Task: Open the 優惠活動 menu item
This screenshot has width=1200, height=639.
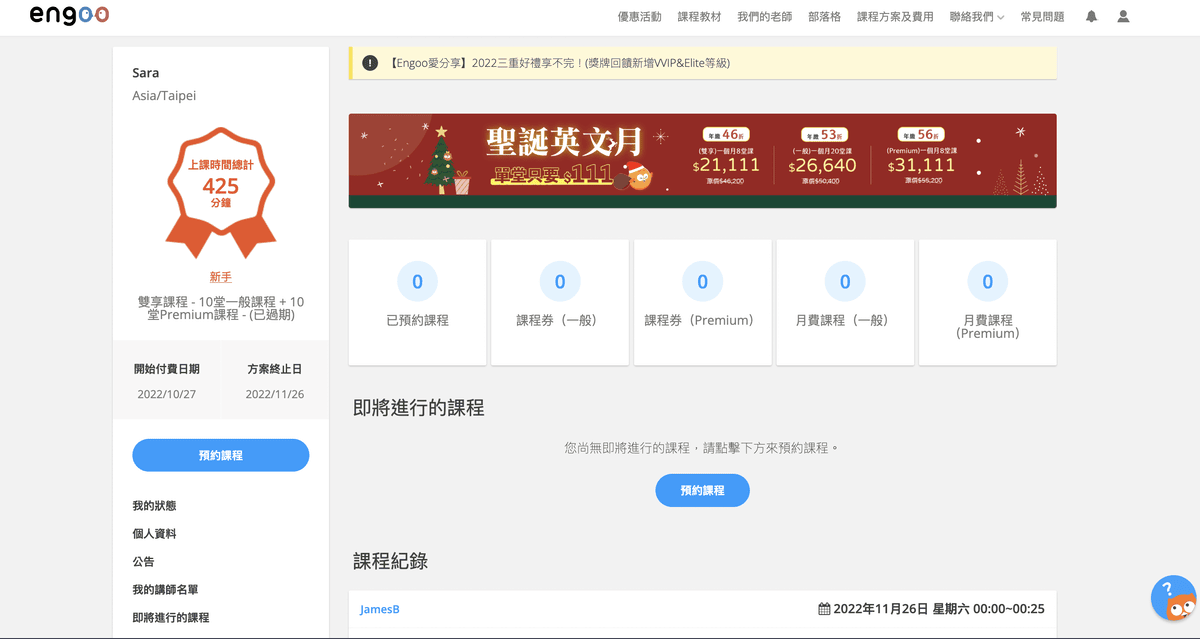Action: pos(640,17)
